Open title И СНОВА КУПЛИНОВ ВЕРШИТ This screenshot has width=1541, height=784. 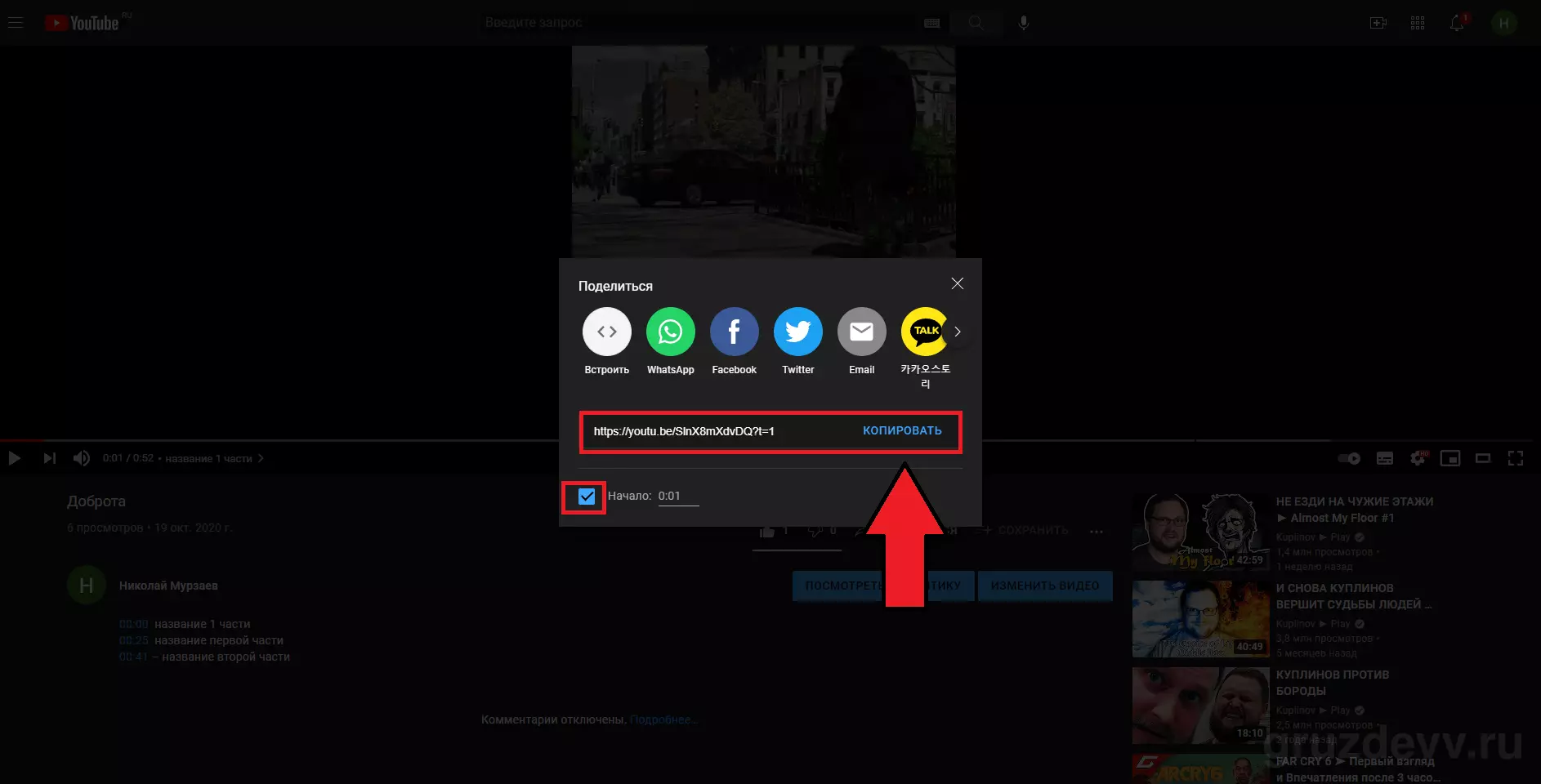tap(1353, 596)
